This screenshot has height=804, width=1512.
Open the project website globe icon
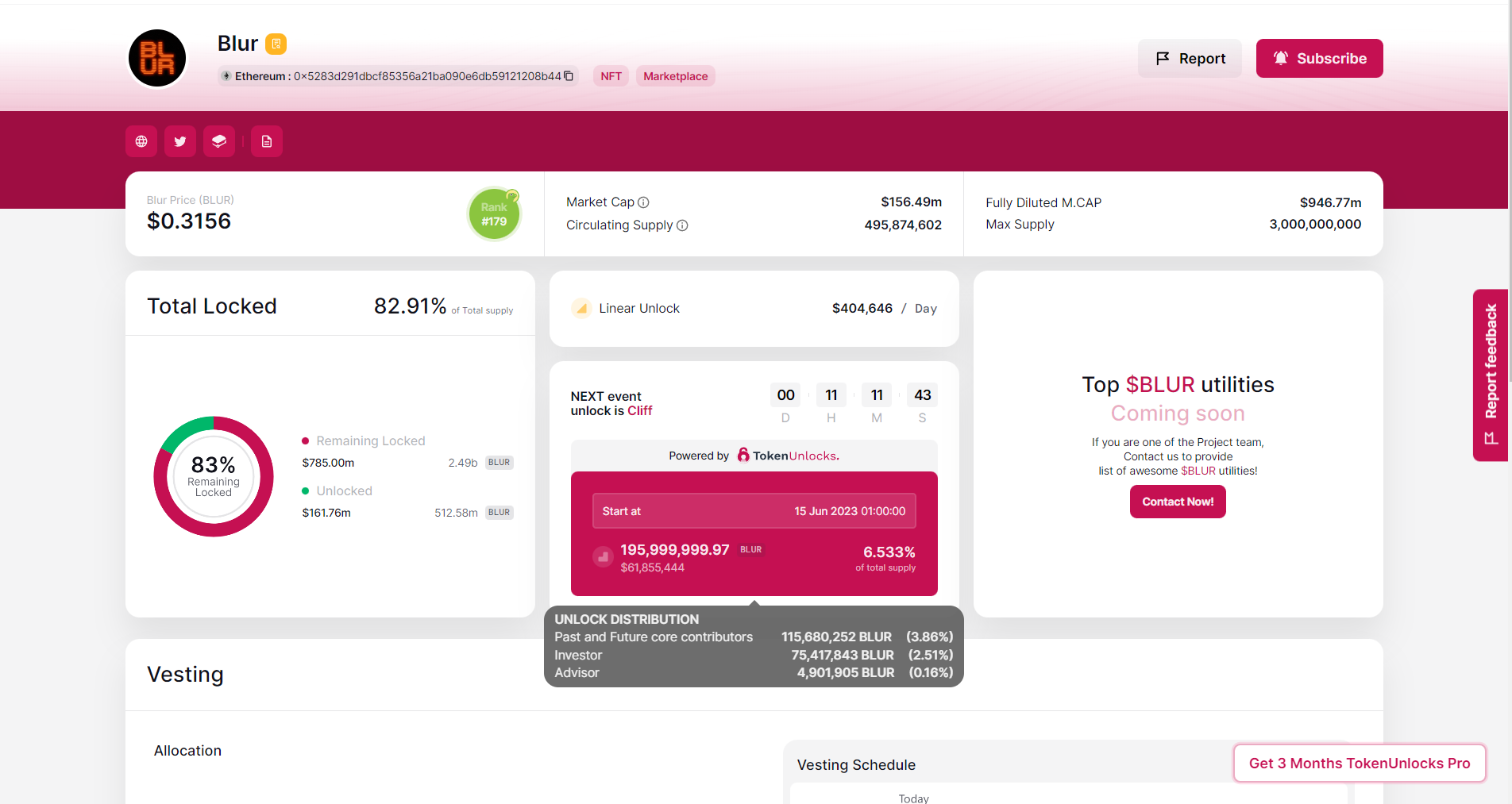coord(141,141)
